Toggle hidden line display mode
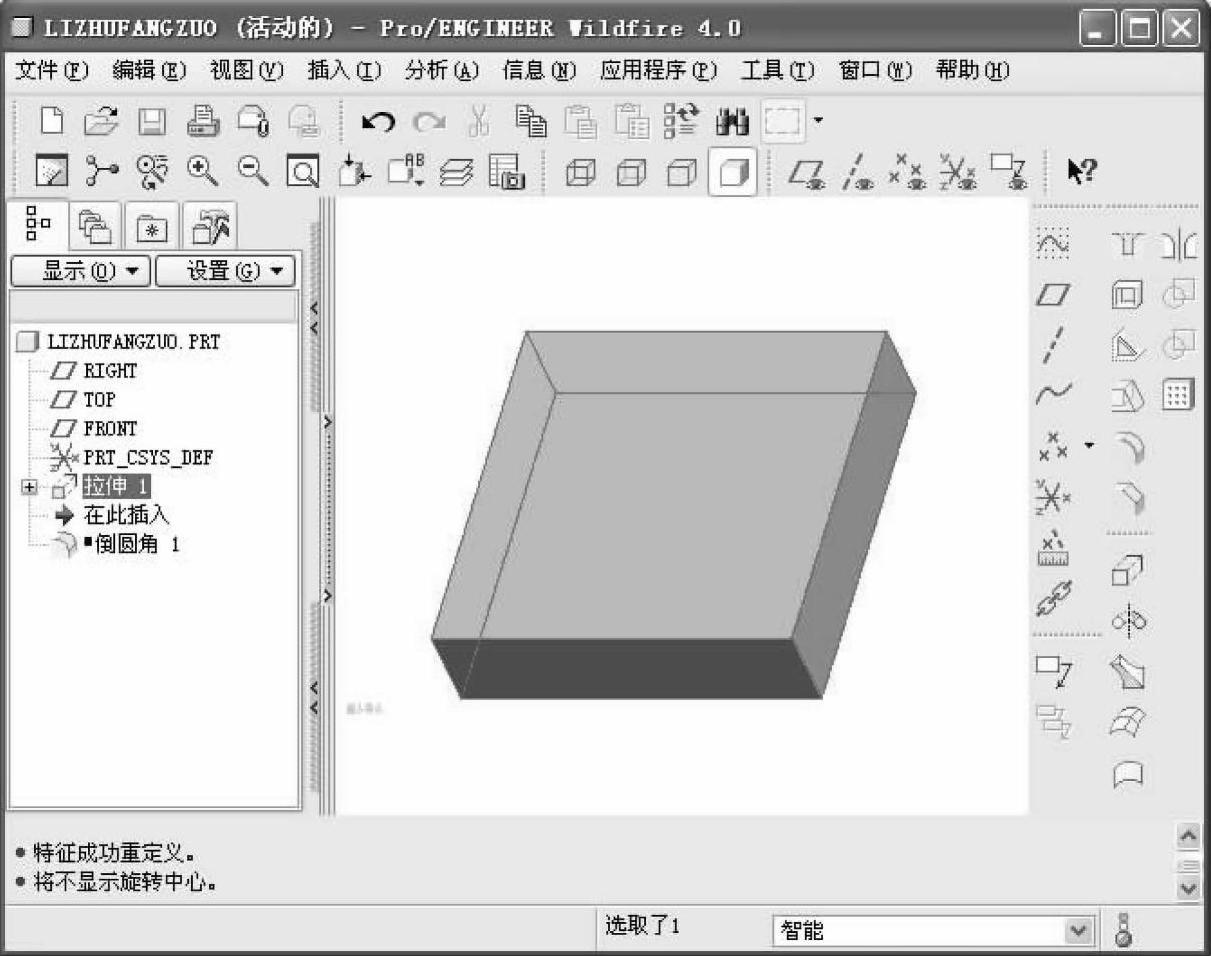The image size is (1211, 956). (x=631, y=174)
